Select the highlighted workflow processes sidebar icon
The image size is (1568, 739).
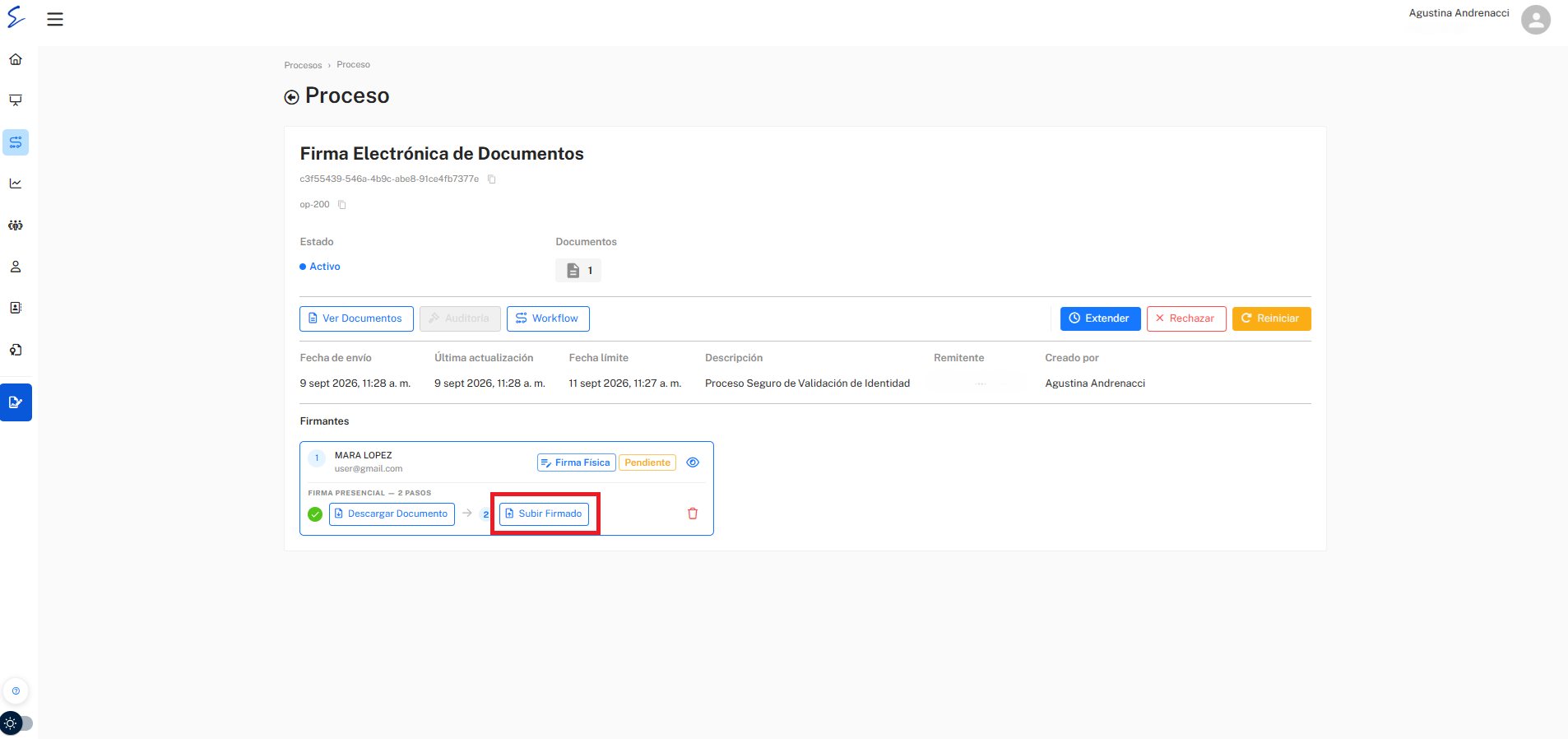tap(16, 142)
